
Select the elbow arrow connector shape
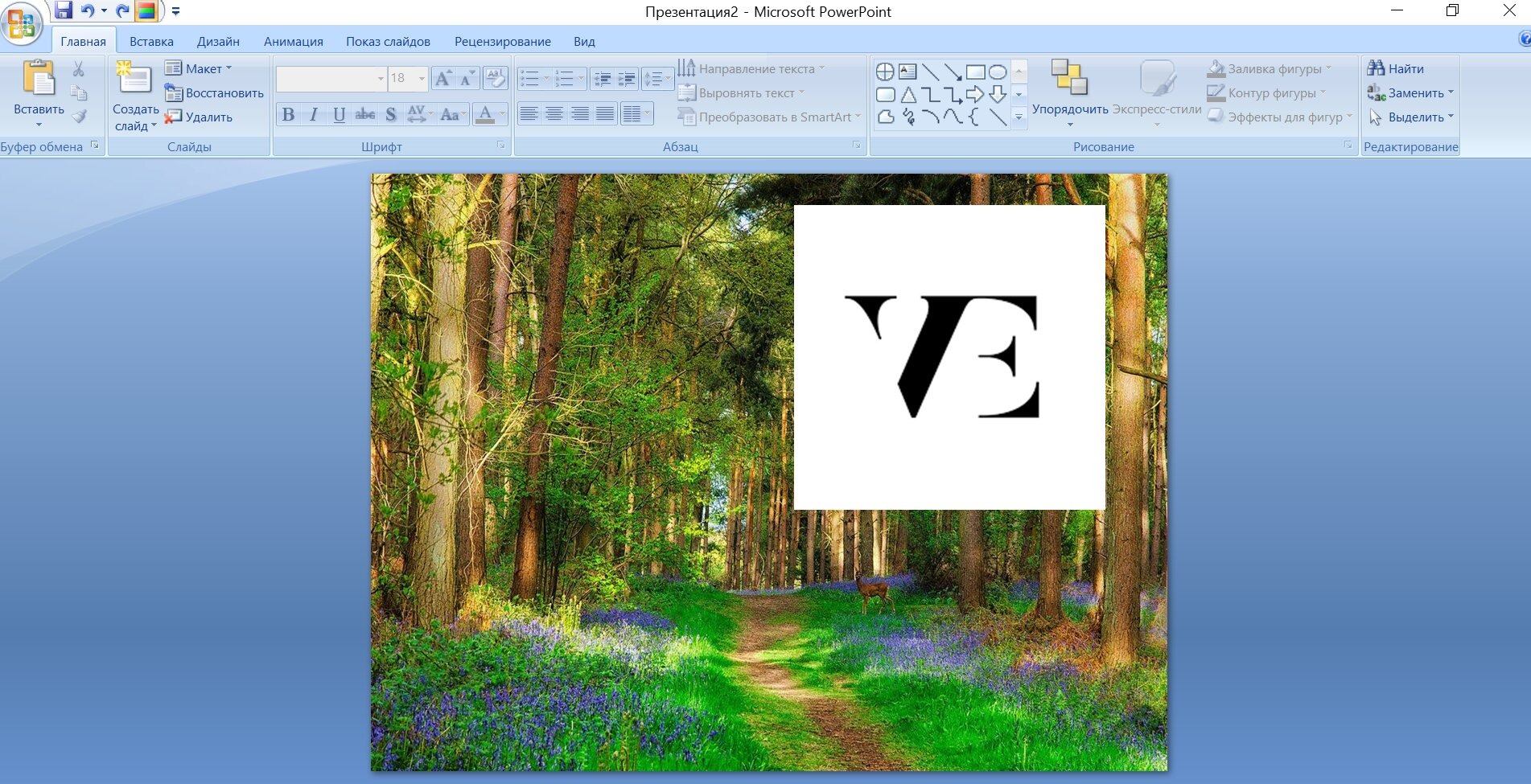(x=953, y=95)
